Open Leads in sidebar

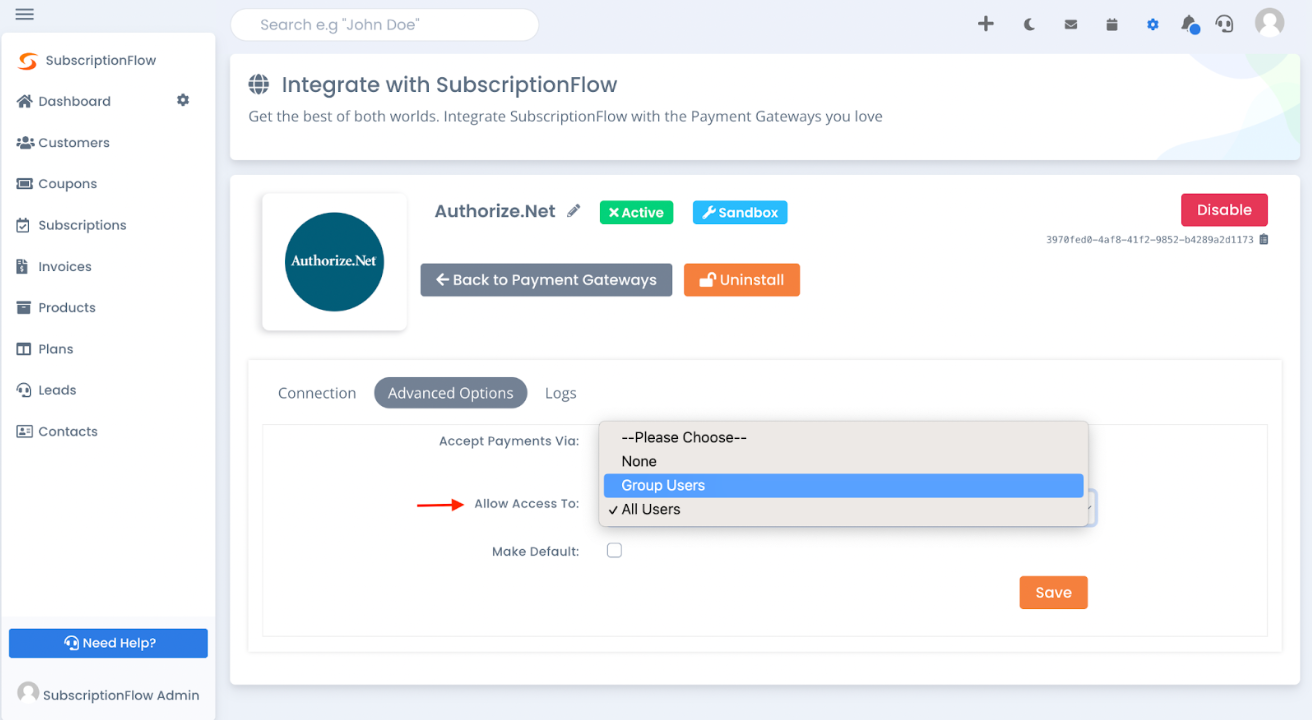[47, 390]
